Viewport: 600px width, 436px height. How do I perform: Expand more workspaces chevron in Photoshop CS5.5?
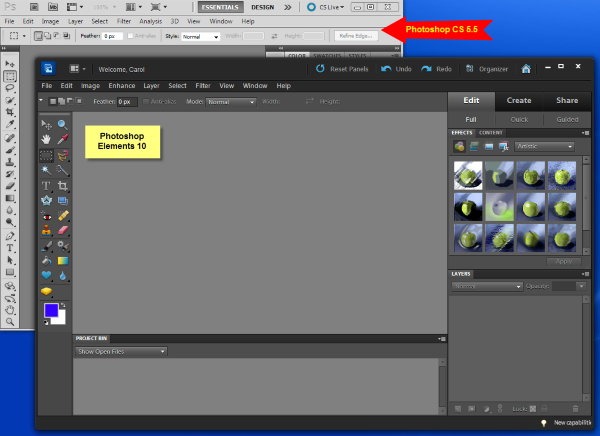coord(288,7)
